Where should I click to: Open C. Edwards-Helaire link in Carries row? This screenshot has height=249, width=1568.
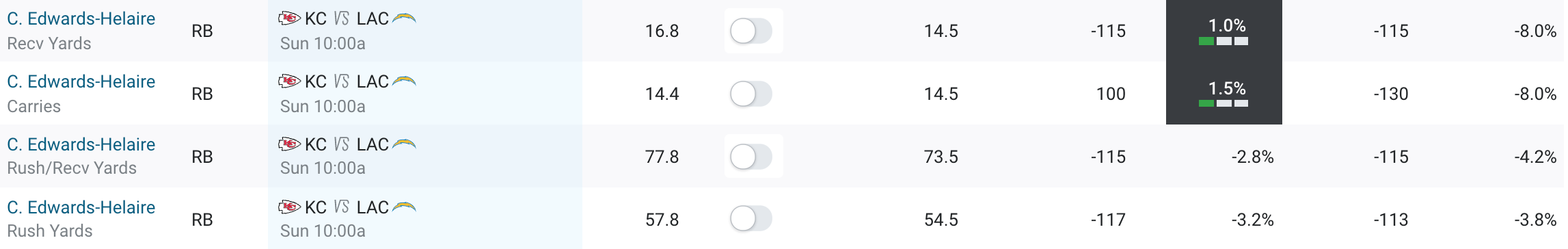81,81
